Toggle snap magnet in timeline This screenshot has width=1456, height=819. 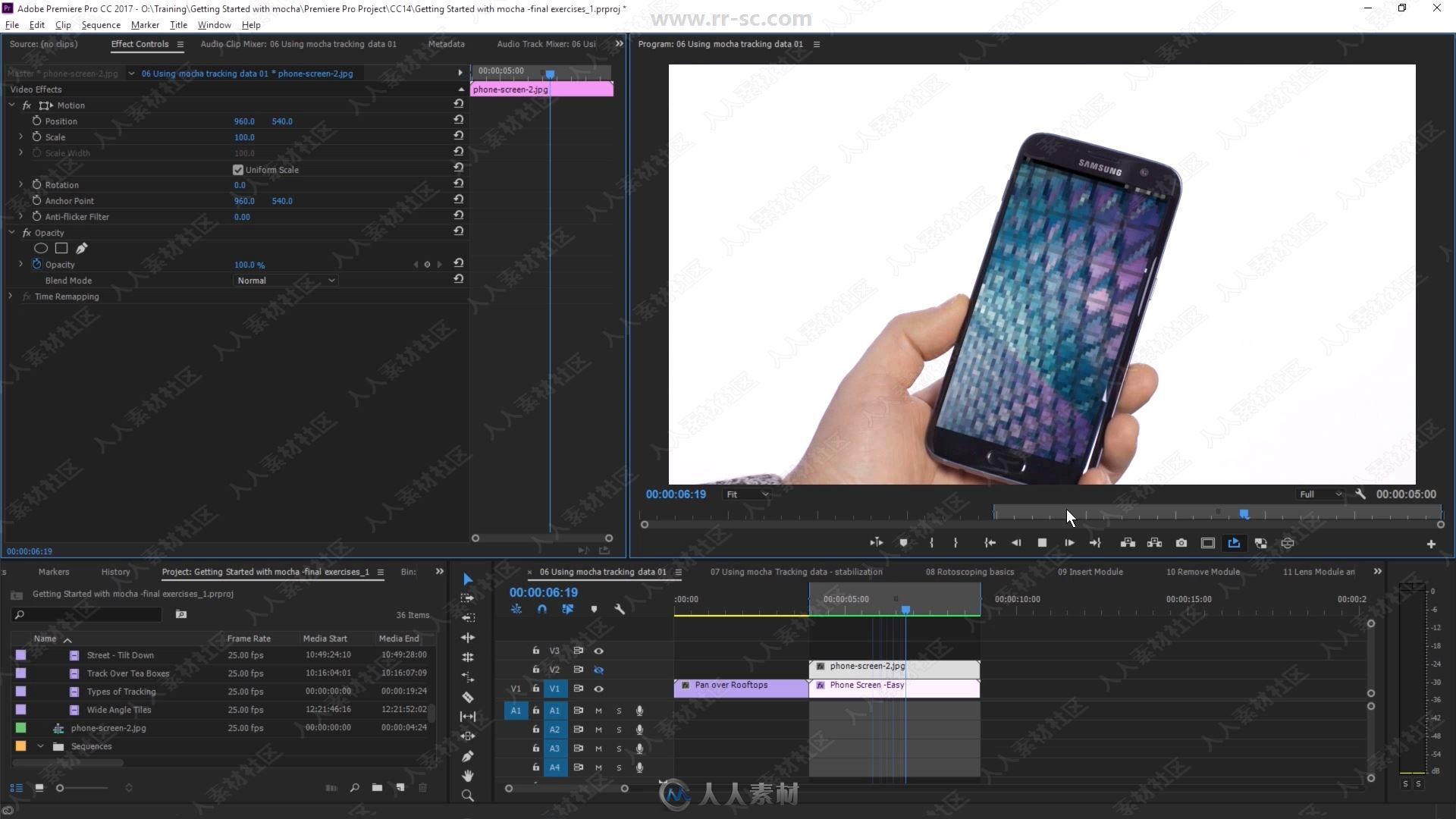tap(541, 609)
